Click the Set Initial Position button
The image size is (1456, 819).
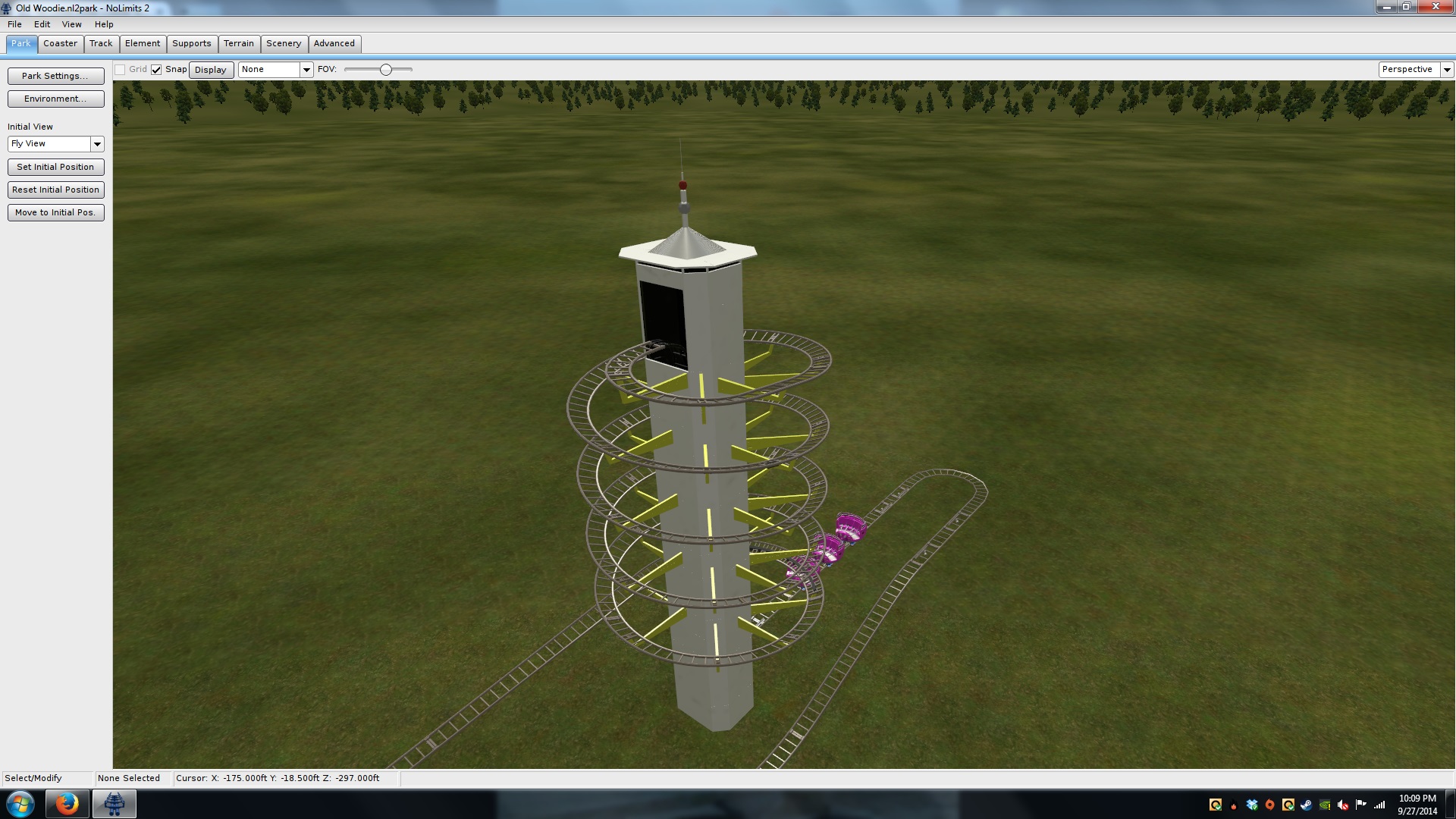pos(55,167)
